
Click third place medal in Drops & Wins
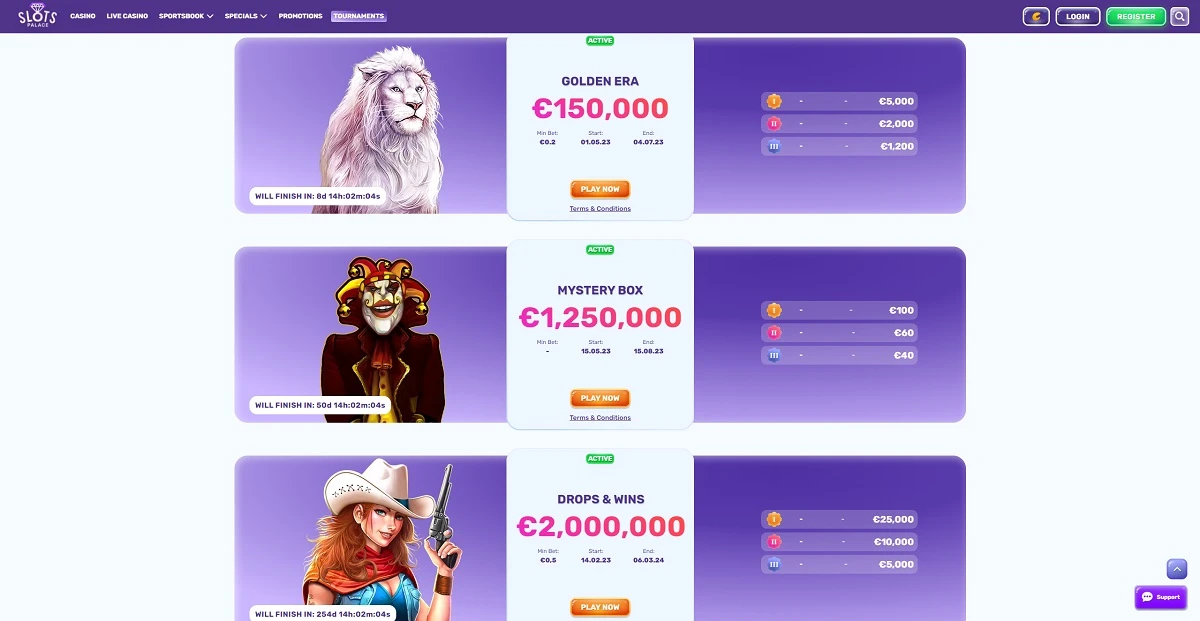773,564
